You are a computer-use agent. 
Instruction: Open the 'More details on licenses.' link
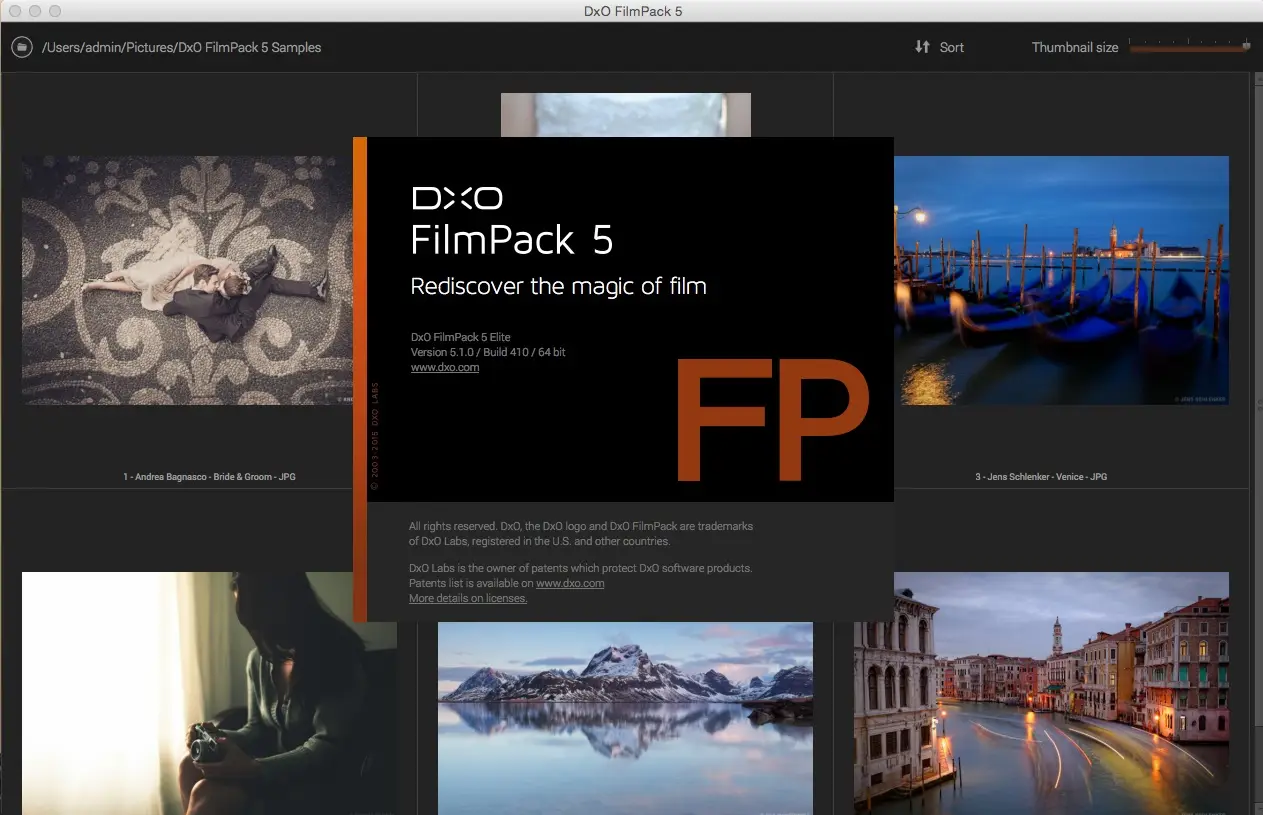[468, 598]
